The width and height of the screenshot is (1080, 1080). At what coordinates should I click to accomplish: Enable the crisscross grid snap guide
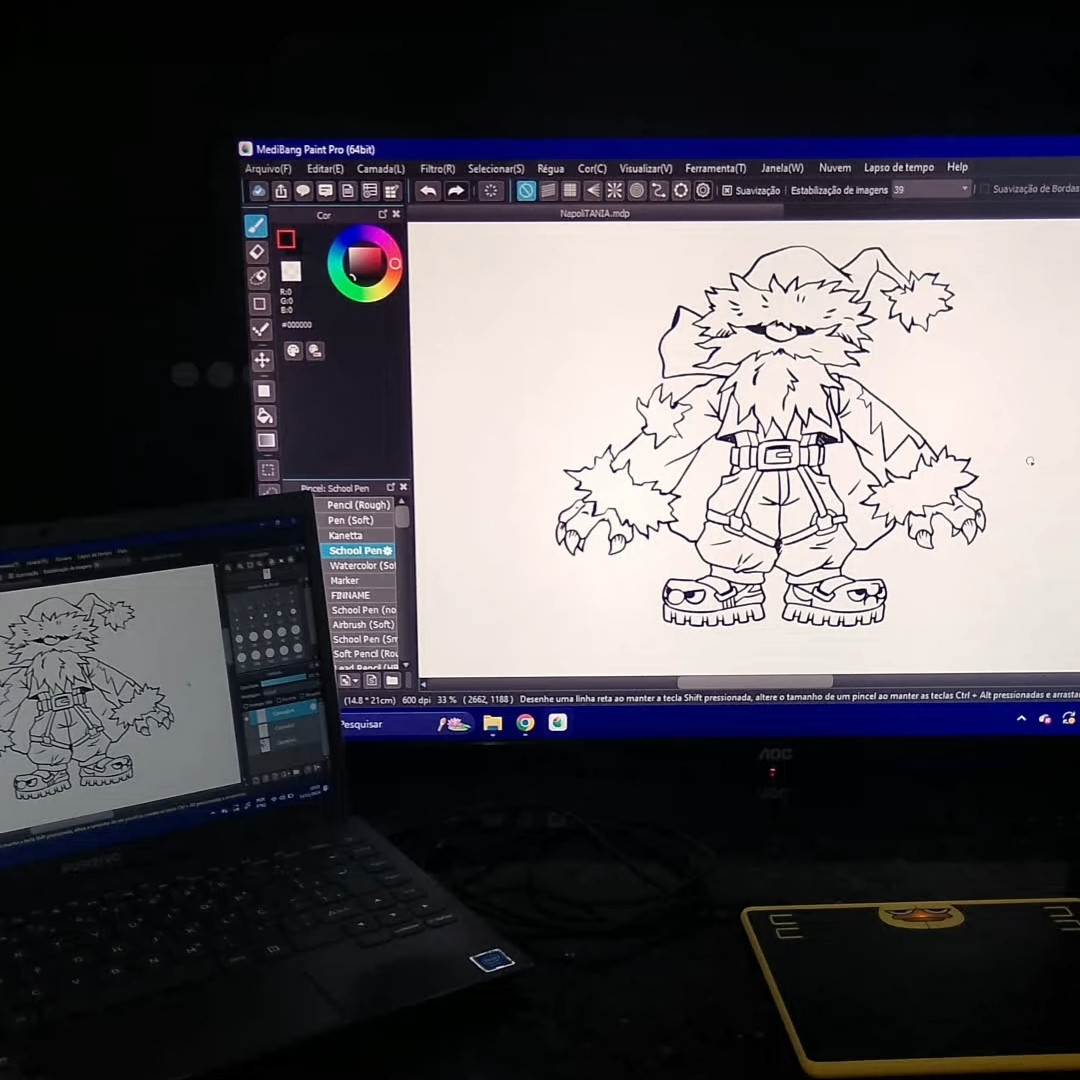[570, 191]
